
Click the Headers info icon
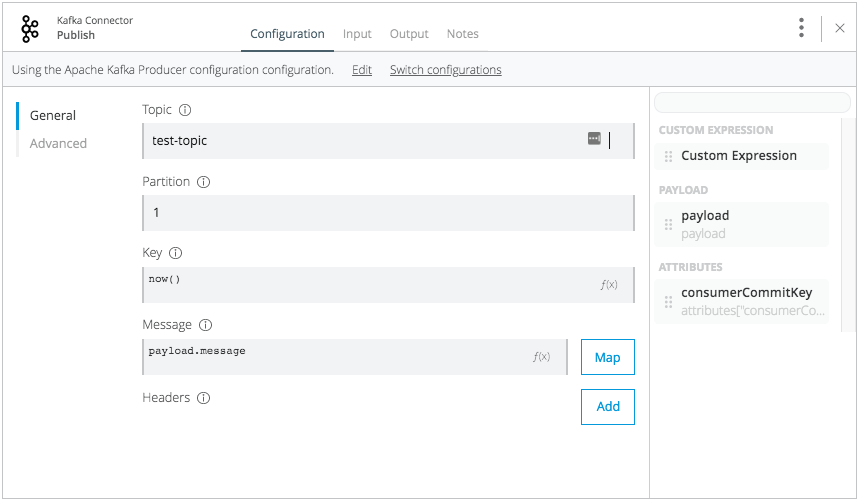click(204, 398)
